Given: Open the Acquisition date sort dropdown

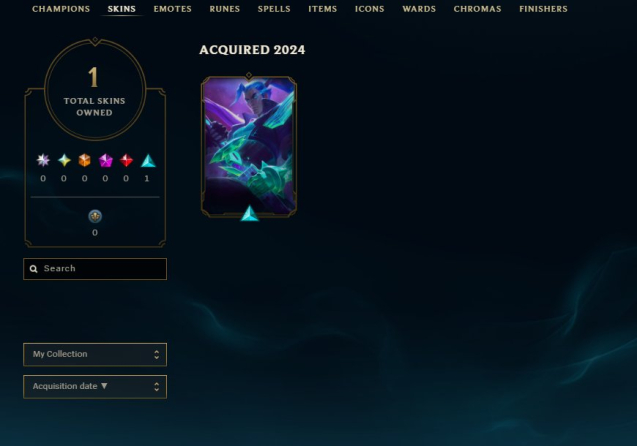Looking at the screenshot, I should [x=95, y=387].
